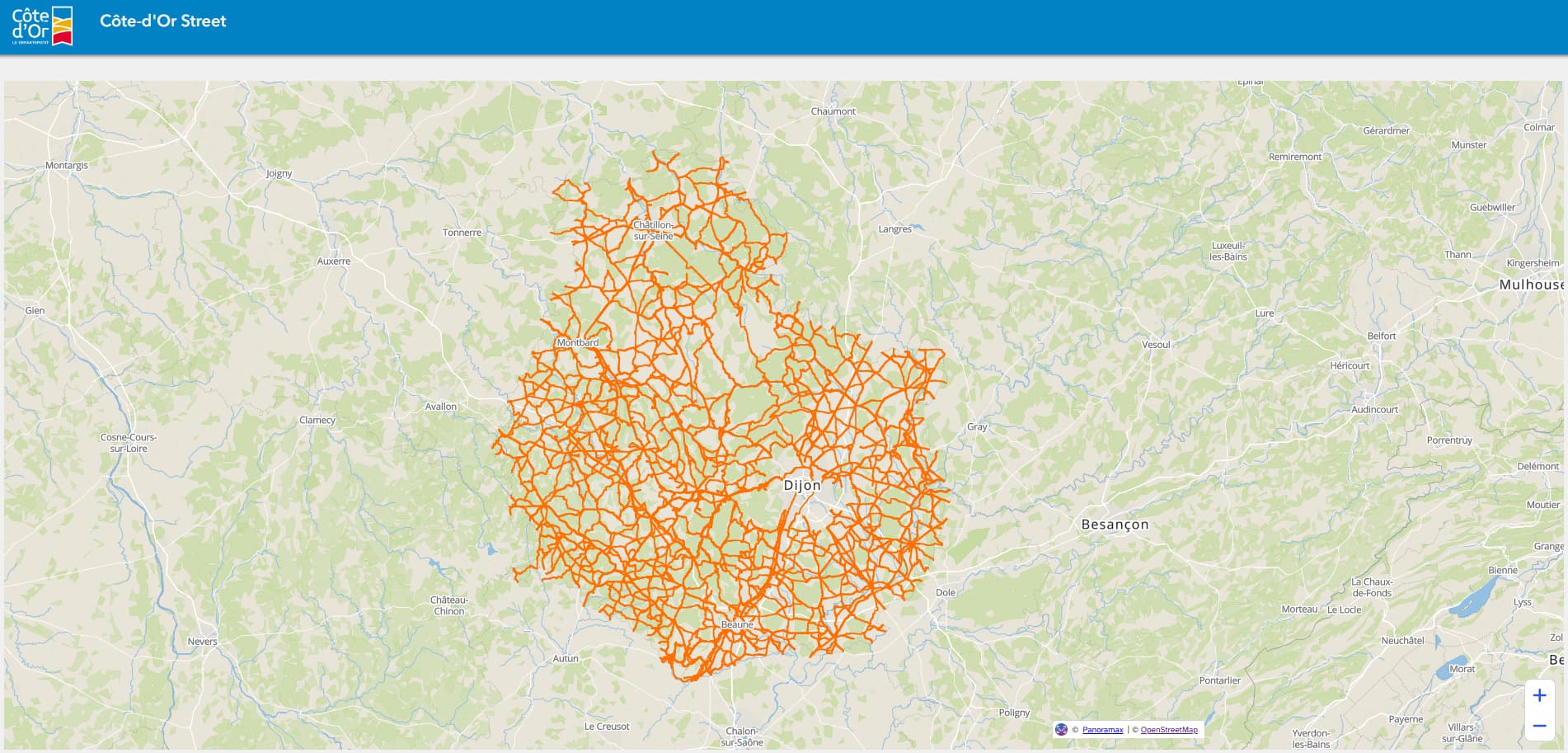Click the Châtillon-sur-Seine map label
Image resolution: width=1568 pixels, height=753 pixels.
coord(653,230)
